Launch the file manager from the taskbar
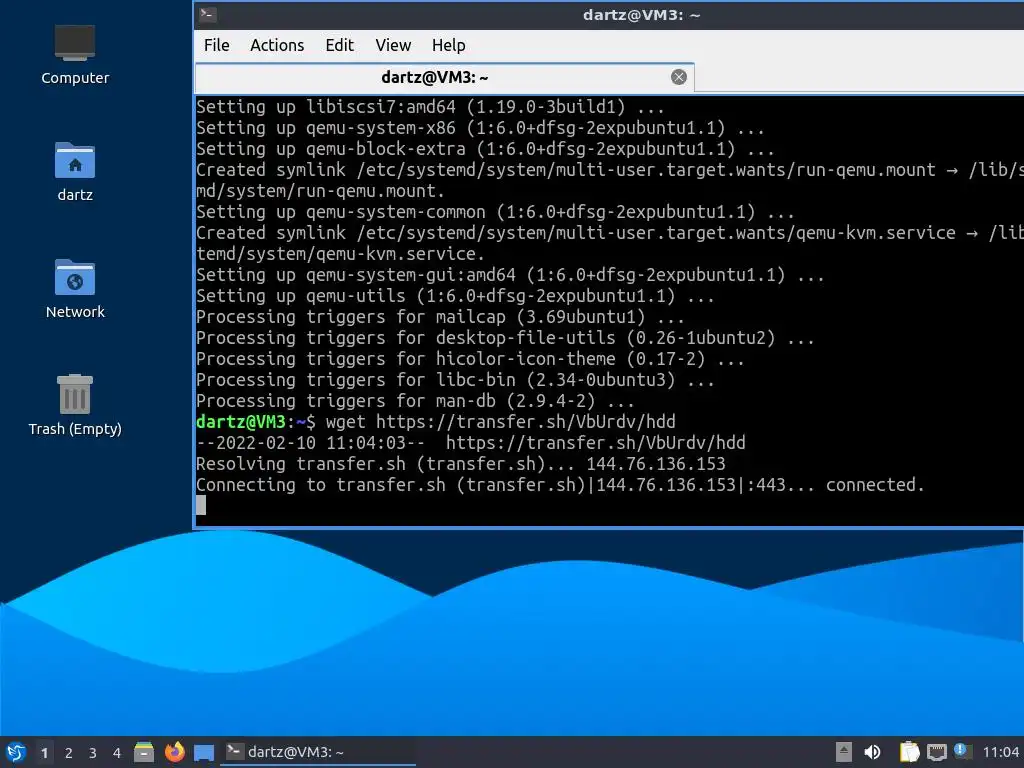Screen dimensions: 1024x768 [x=144, y=752]
